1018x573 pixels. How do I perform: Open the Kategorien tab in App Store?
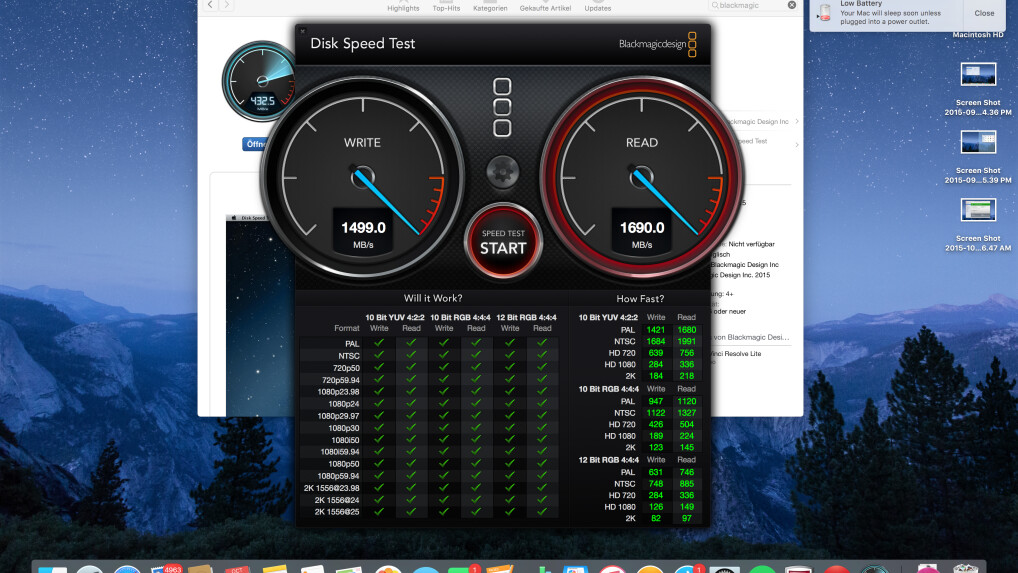coord(490,8)
